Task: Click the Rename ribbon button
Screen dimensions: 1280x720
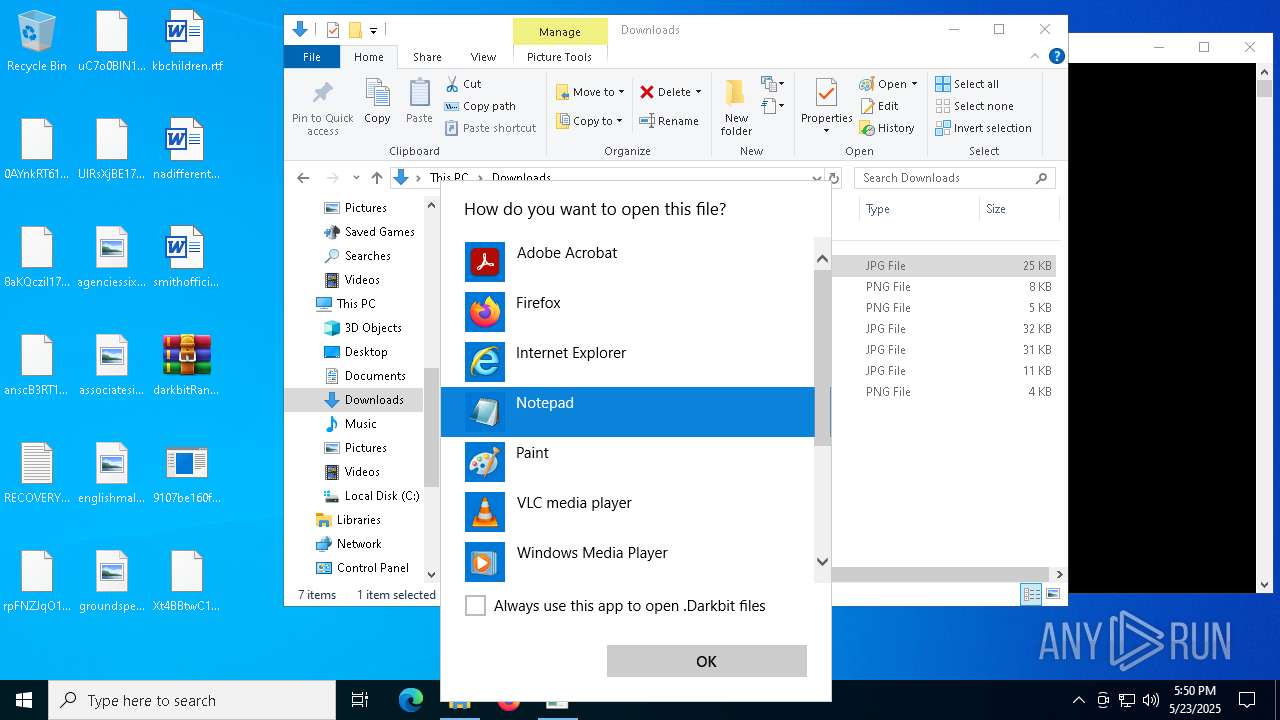Action: point(669,121)
